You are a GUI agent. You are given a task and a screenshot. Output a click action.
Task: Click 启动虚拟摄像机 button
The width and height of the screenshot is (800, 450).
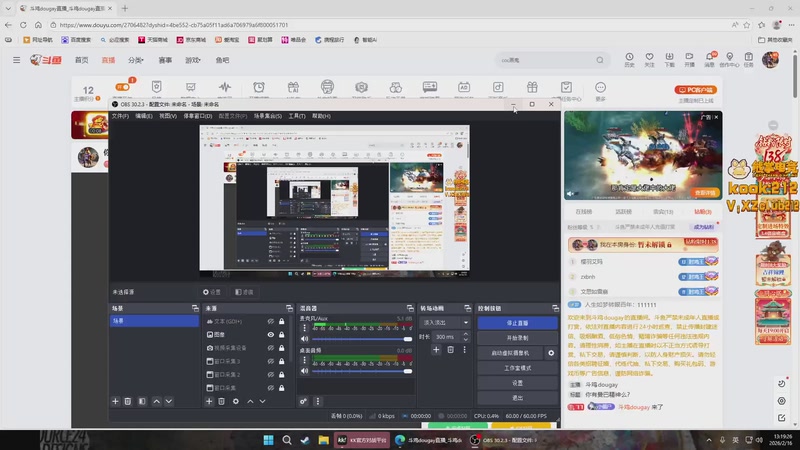pyautogui.click(x=511, y=353)
